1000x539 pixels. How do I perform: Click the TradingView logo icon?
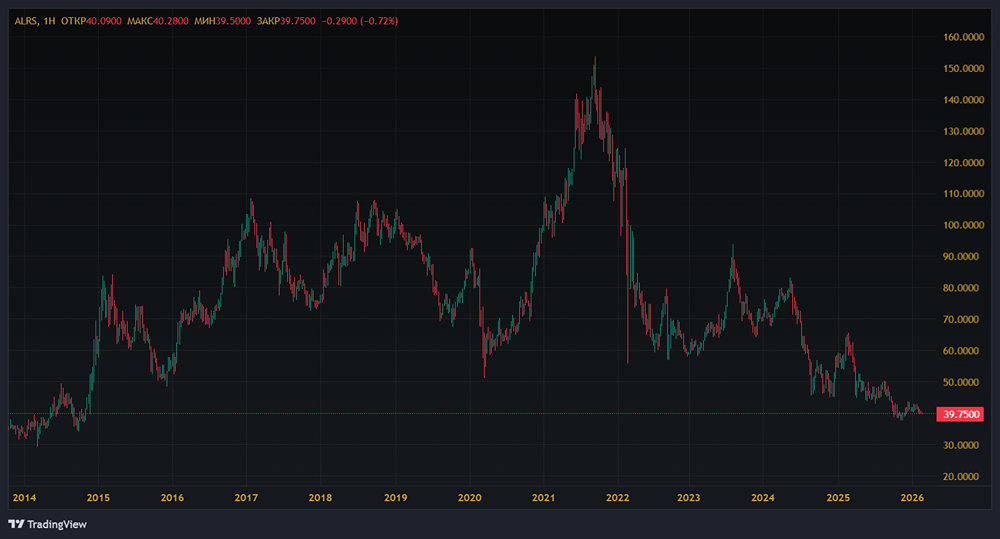point(16,524)
